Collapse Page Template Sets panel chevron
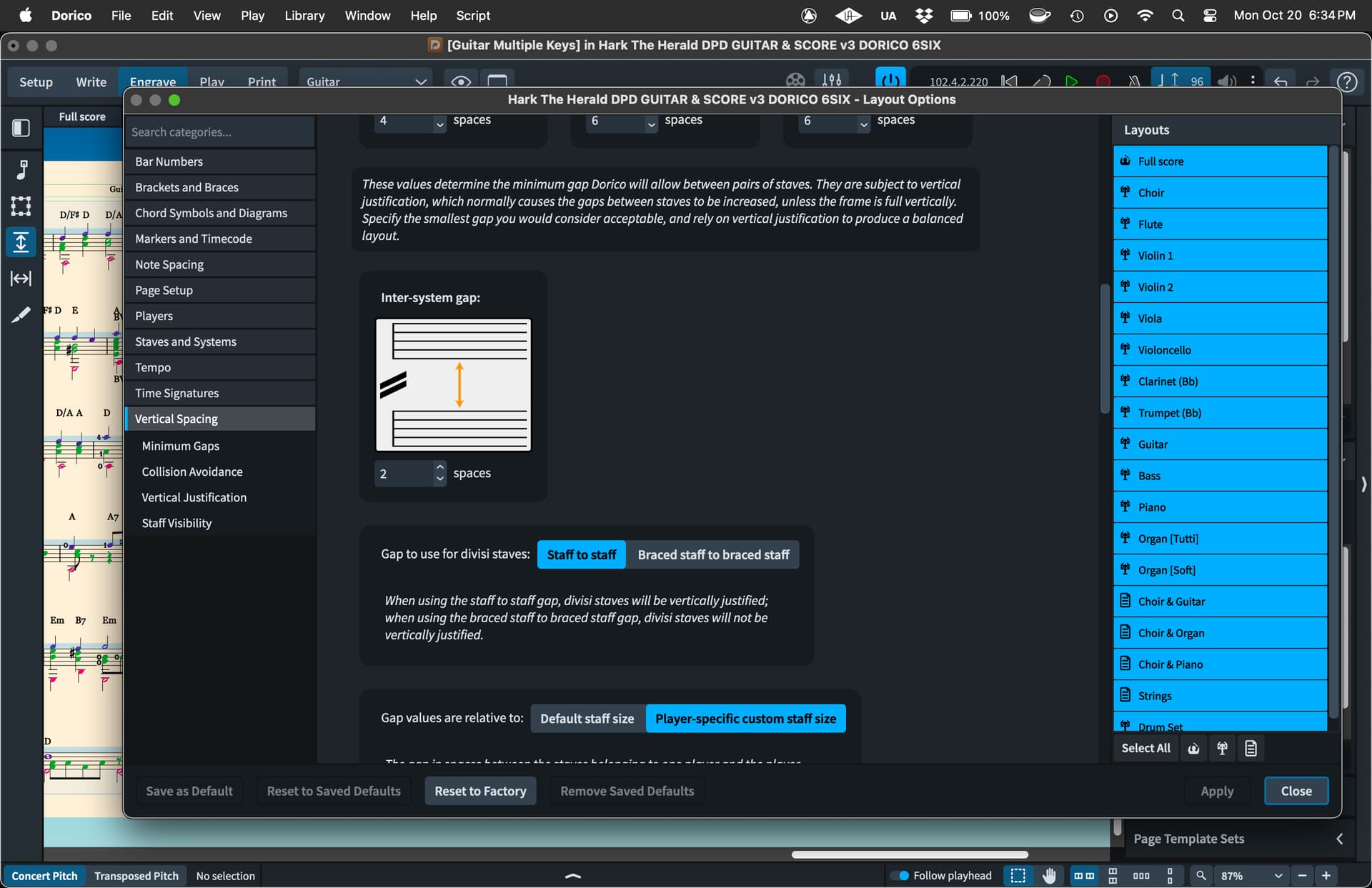The height and width of the screenshot is (888, 1372). pos(1339,839)
